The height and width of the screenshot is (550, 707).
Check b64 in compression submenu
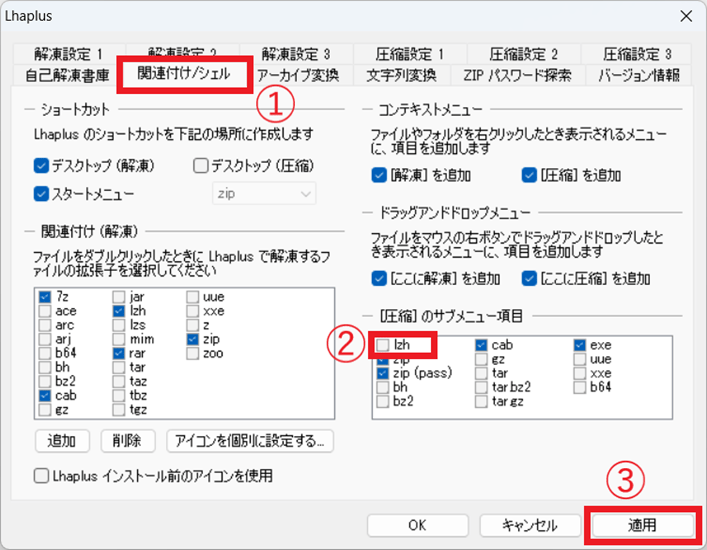click(580, 387)
